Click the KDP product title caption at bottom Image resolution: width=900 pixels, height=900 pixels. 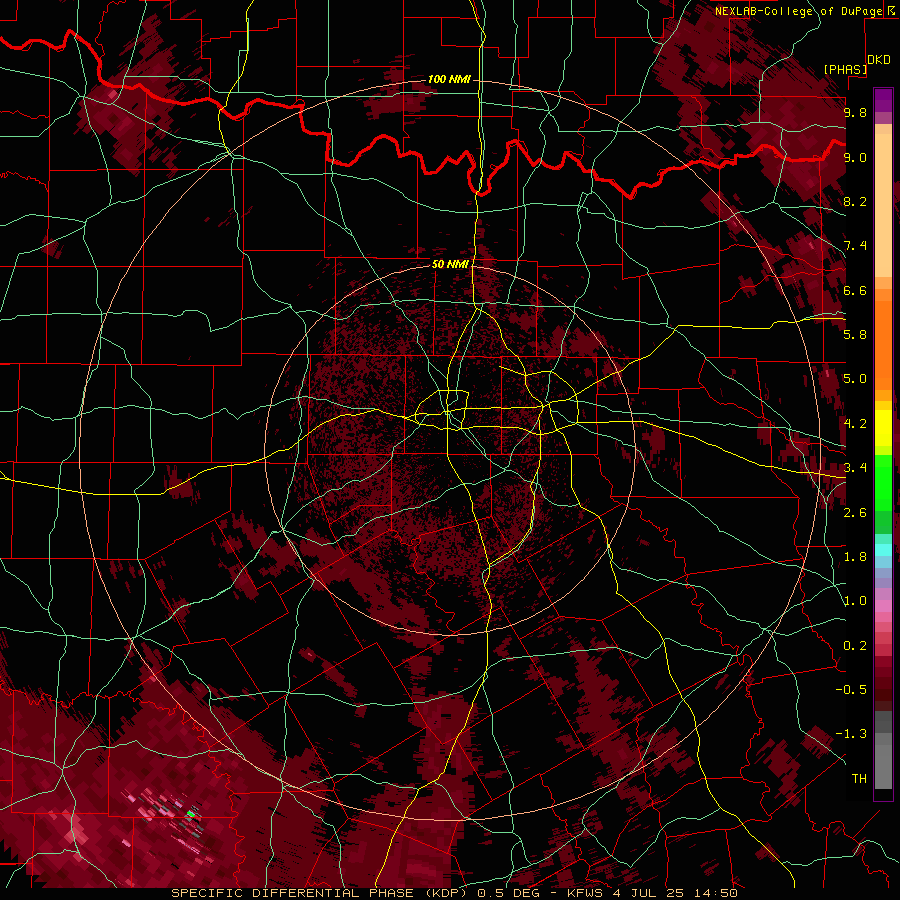[454, 893]
